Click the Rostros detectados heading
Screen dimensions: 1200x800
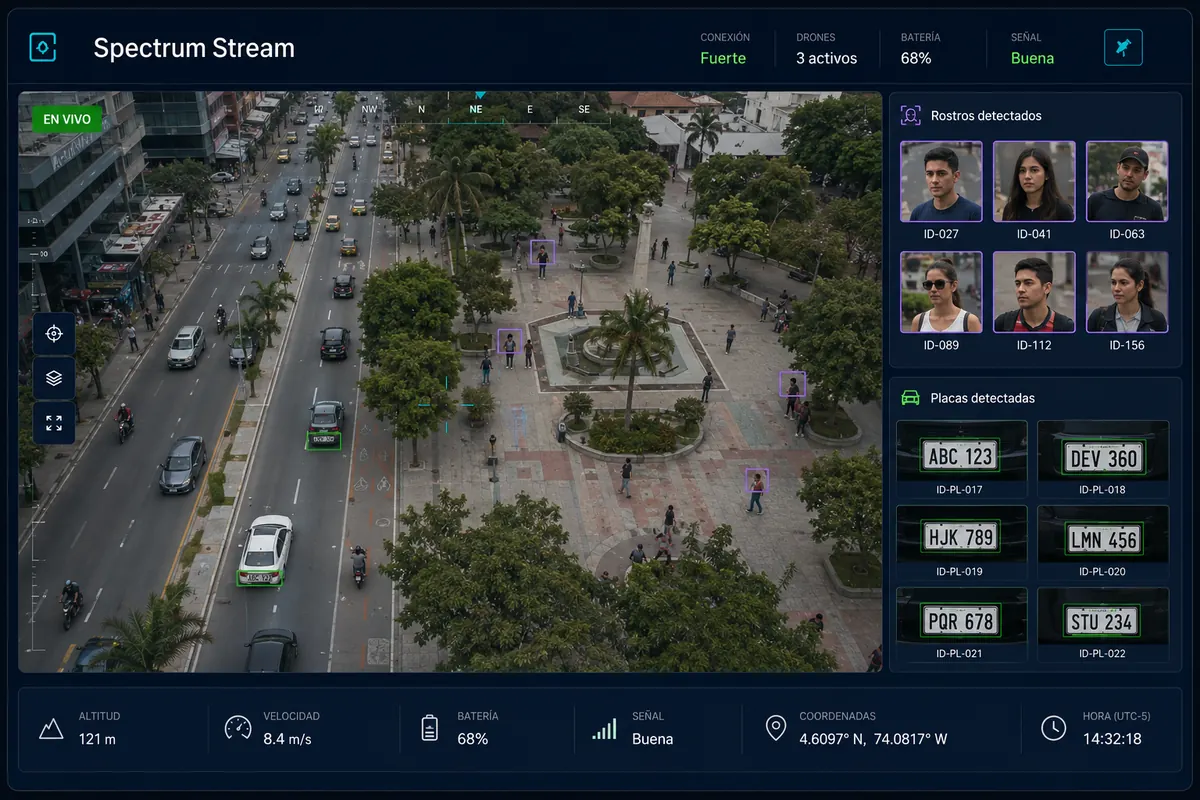986,115
